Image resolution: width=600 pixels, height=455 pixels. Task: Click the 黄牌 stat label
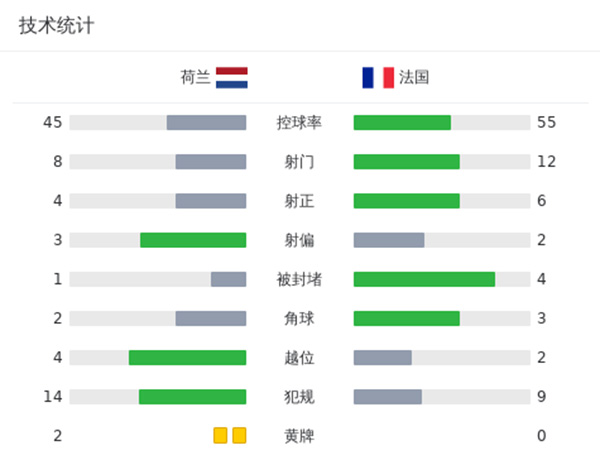pos(299,436)
